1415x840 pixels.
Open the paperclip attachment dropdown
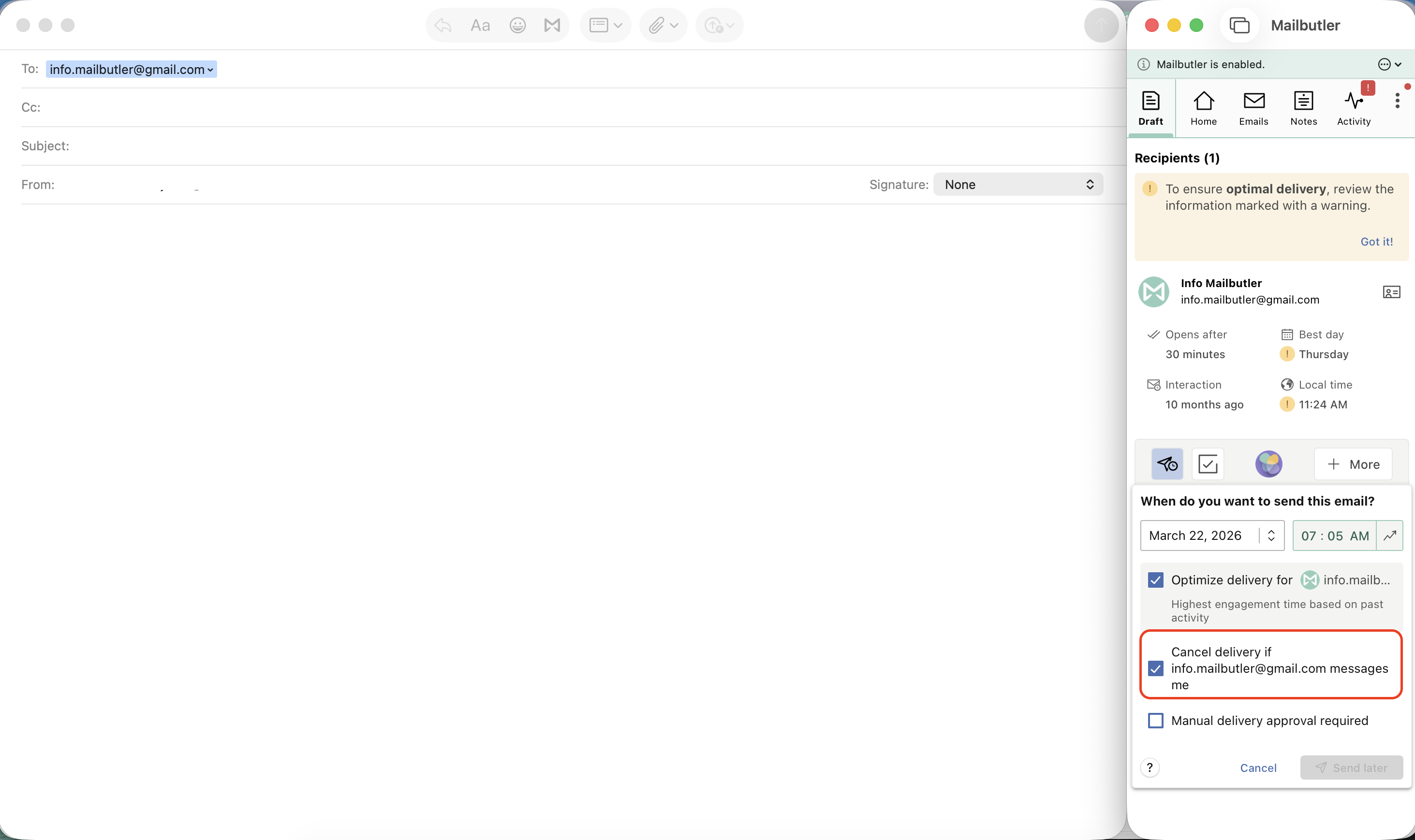[663, 26]
